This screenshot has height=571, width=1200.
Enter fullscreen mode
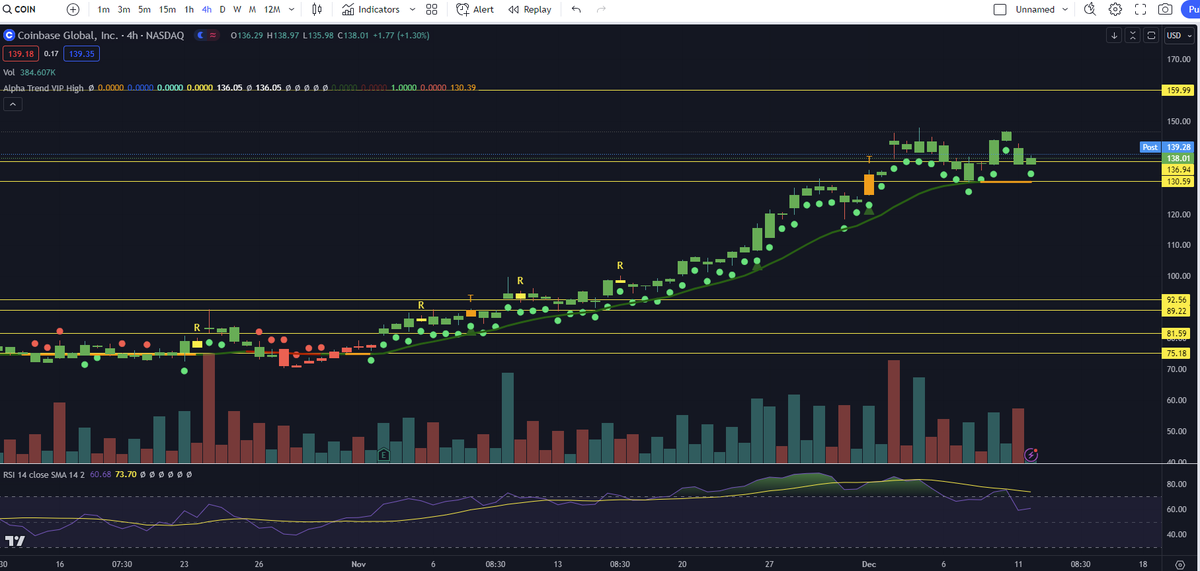[x=1140, y=9]
